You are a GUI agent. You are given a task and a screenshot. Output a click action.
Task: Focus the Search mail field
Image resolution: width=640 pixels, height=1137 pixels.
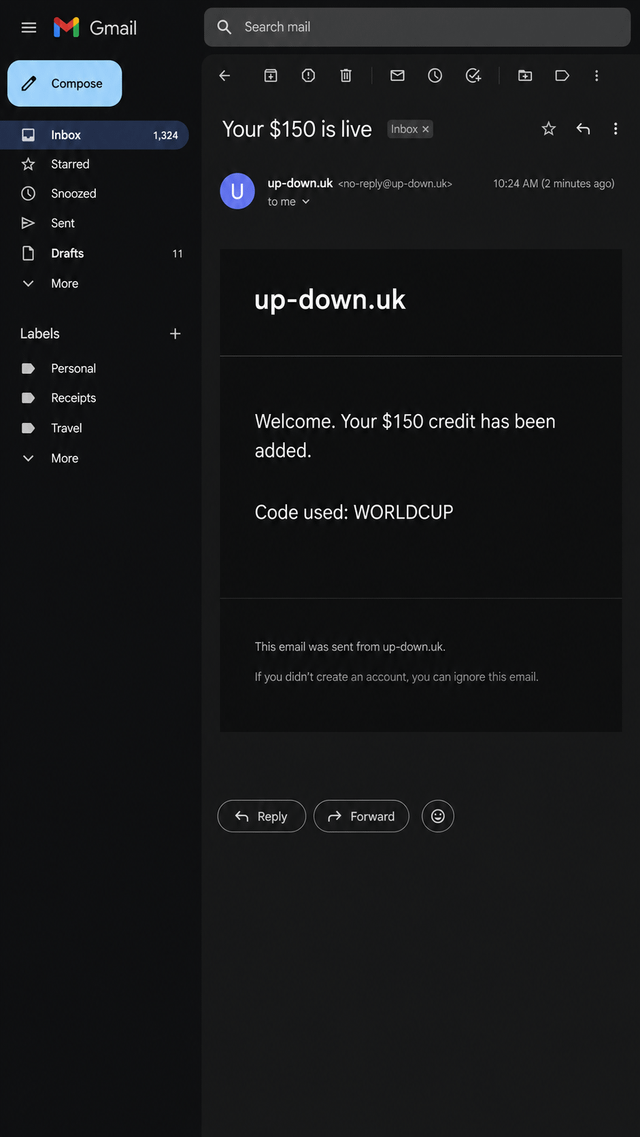[x=417, y=27]
